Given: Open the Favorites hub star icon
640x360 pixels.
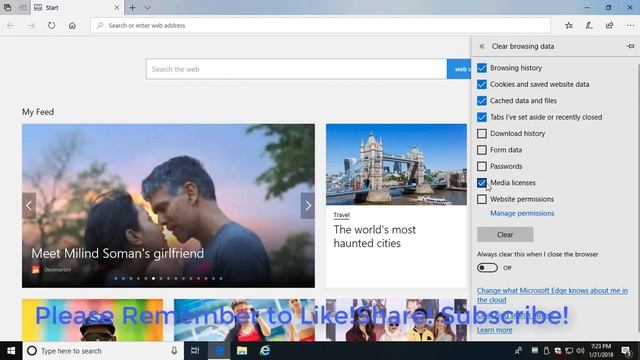Looking at the screenshot, I should coord(569,25).
